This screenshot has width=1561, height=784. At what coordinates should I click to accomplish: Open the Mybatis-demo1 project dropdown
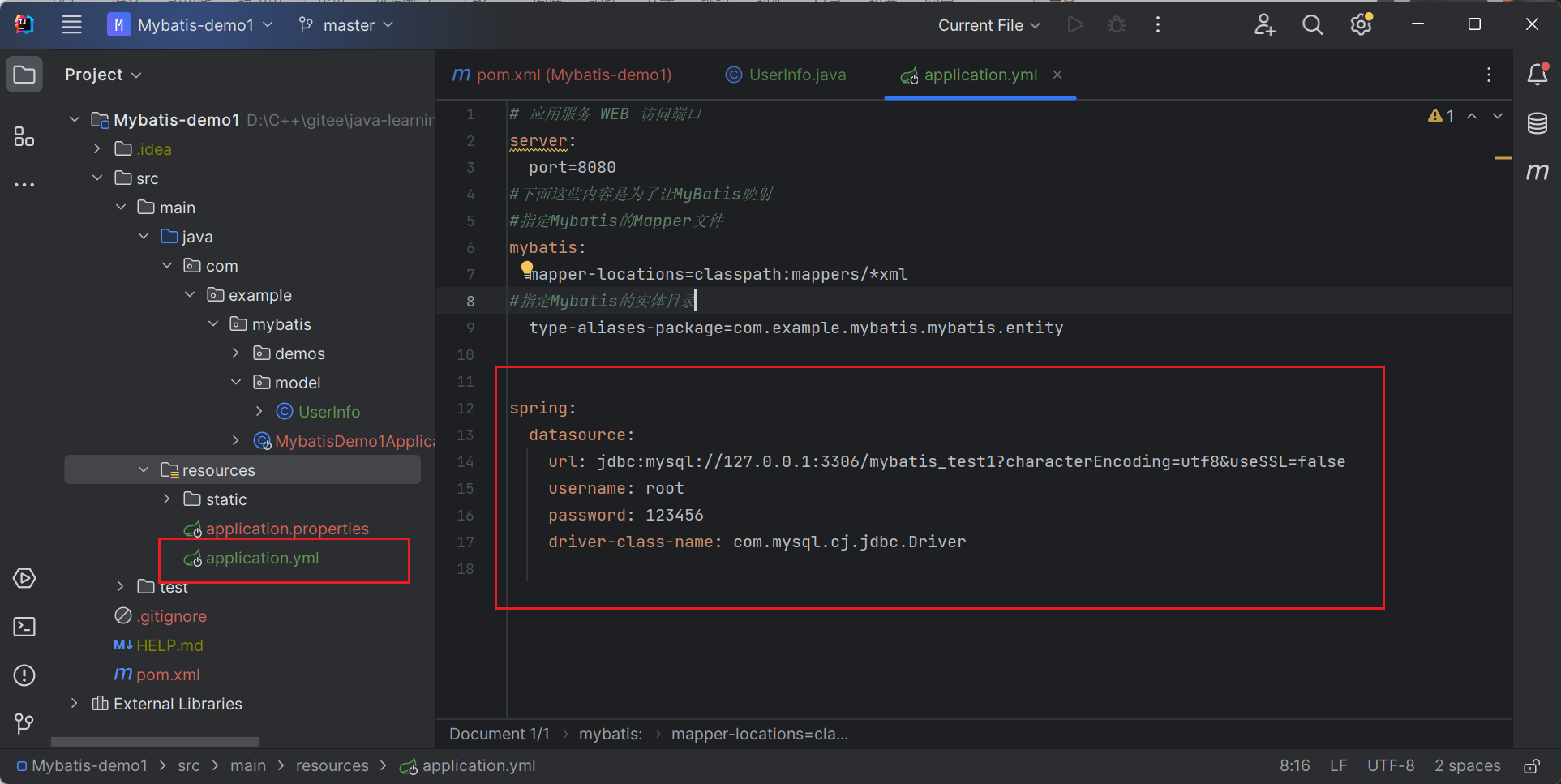[x=191, y=25]
